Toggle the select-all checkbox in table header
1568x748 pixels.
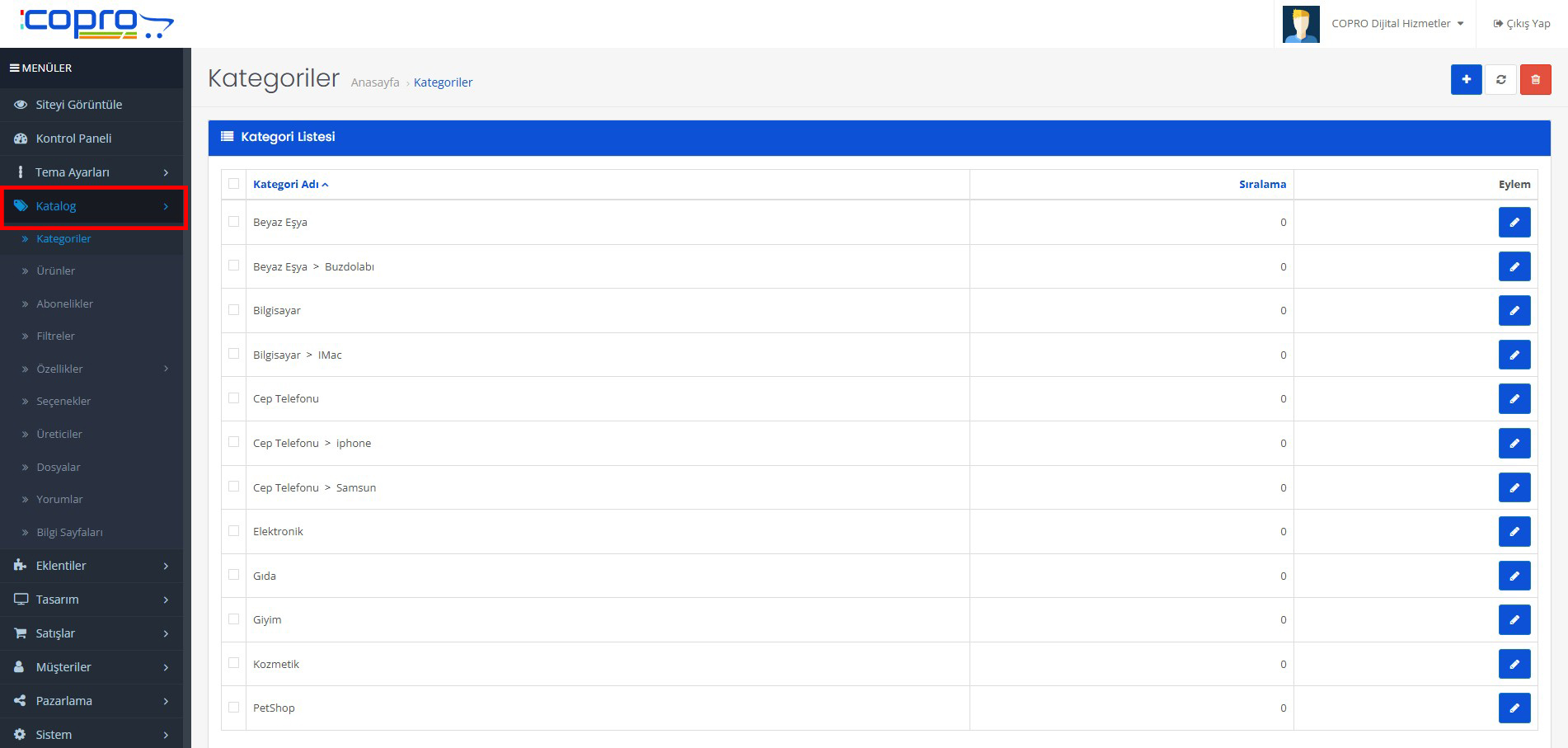click(x=234, y=184)
